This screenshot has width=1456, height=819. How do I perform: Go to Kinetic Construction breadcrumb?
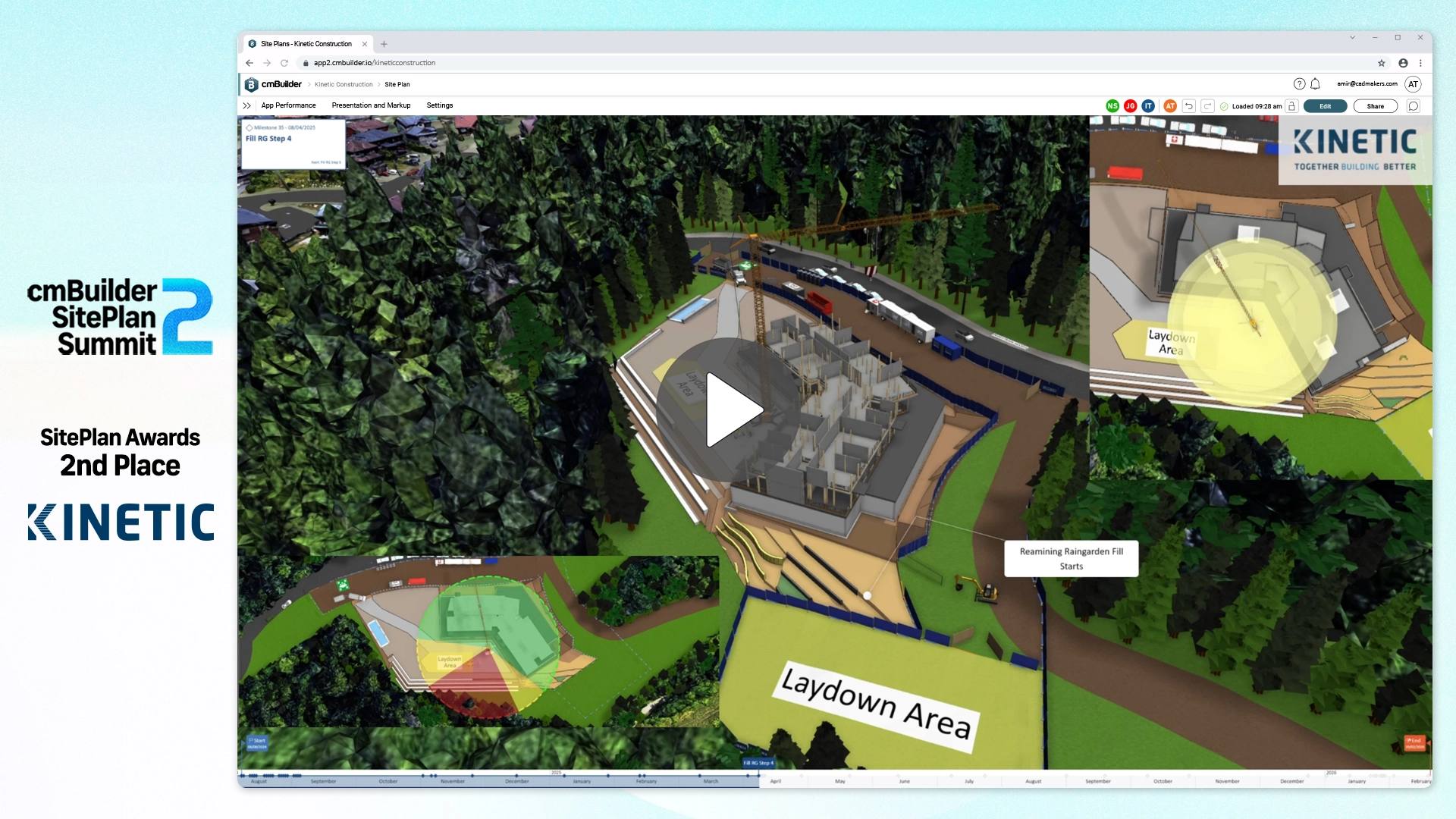click(x=344, y=84)
